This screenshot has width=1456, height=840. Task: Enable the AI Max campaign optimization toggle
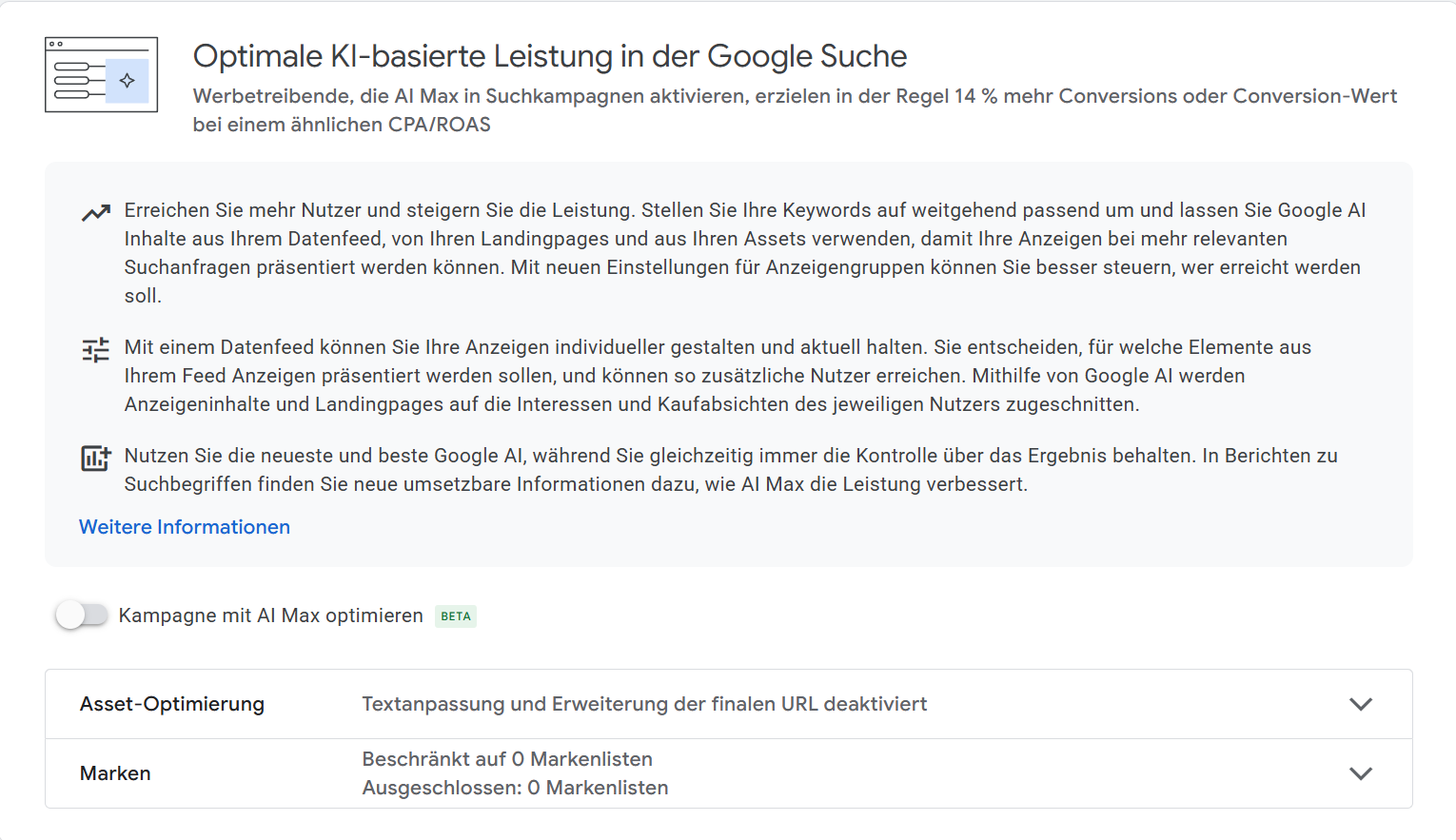pyautogui.click(x=82, y=615)
